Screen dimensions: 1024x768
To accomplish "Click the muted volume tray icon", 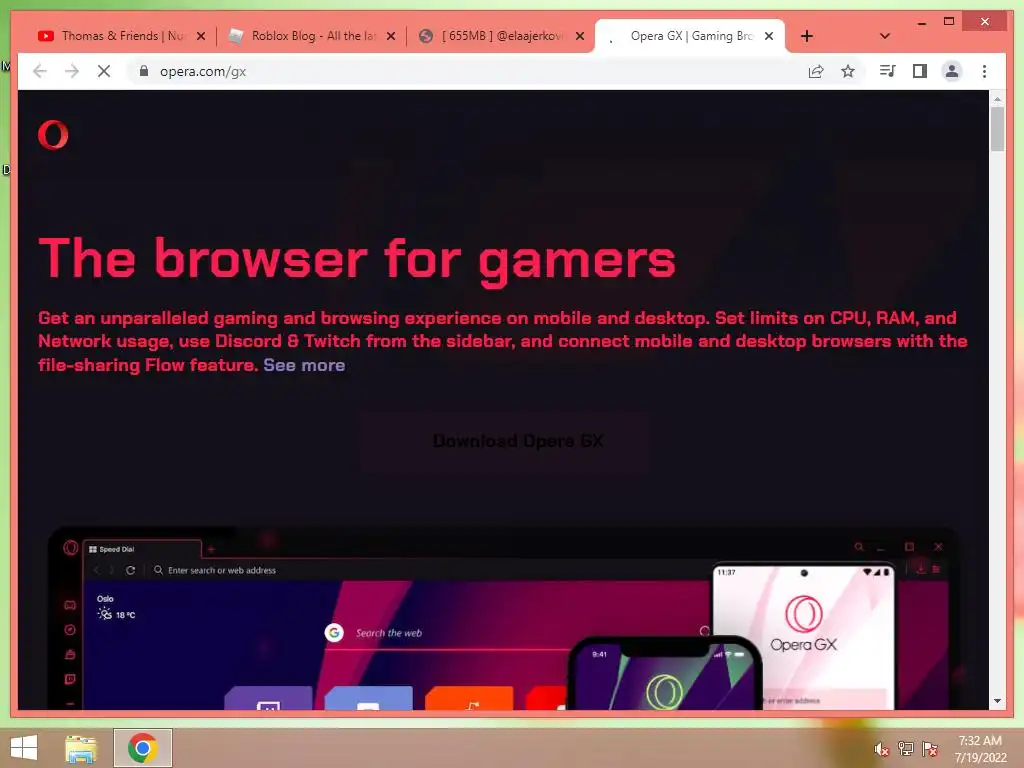I will 882,749.
